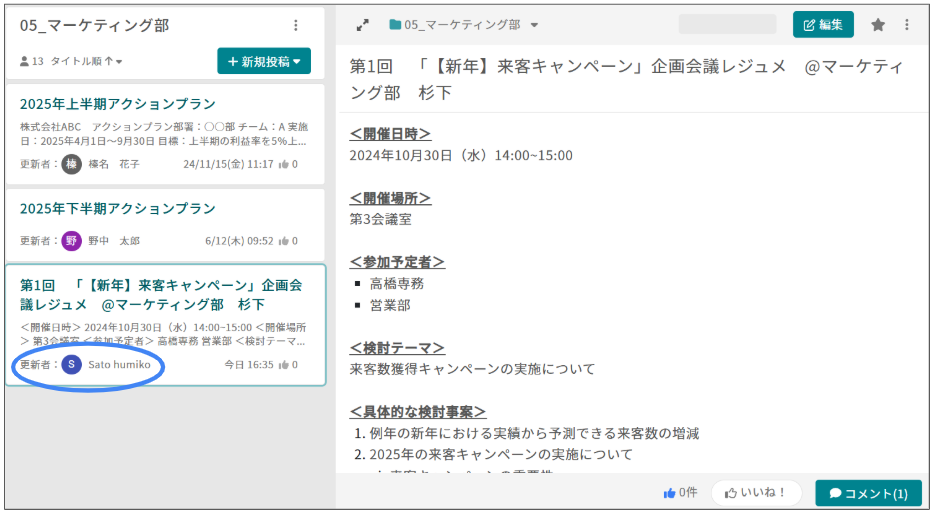932x513 pixels.
Task: Click 榛名 花子's avatar icon
Action: [71, 164]
